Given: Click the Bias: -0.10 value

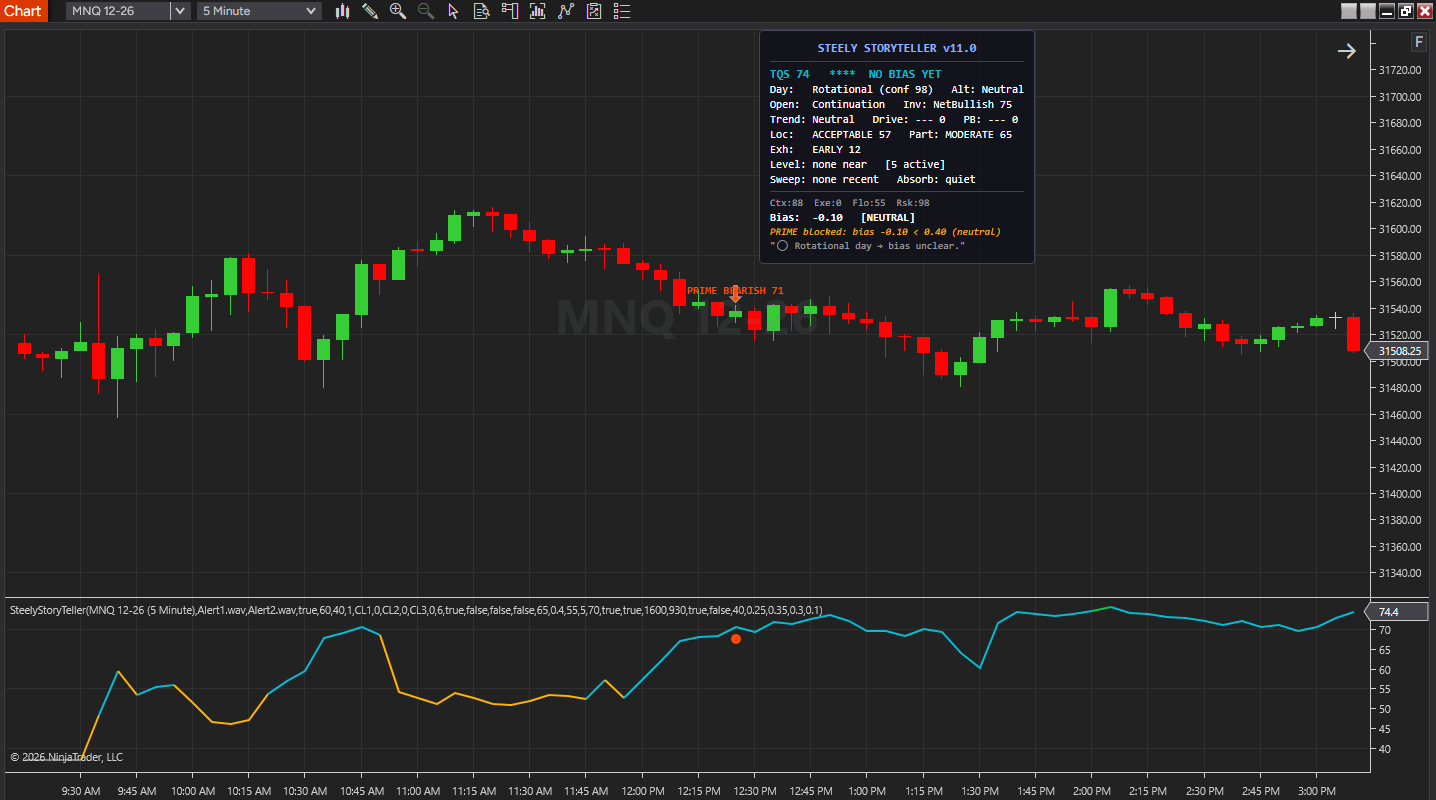Looking at the screenshot, I should point(806,217).
